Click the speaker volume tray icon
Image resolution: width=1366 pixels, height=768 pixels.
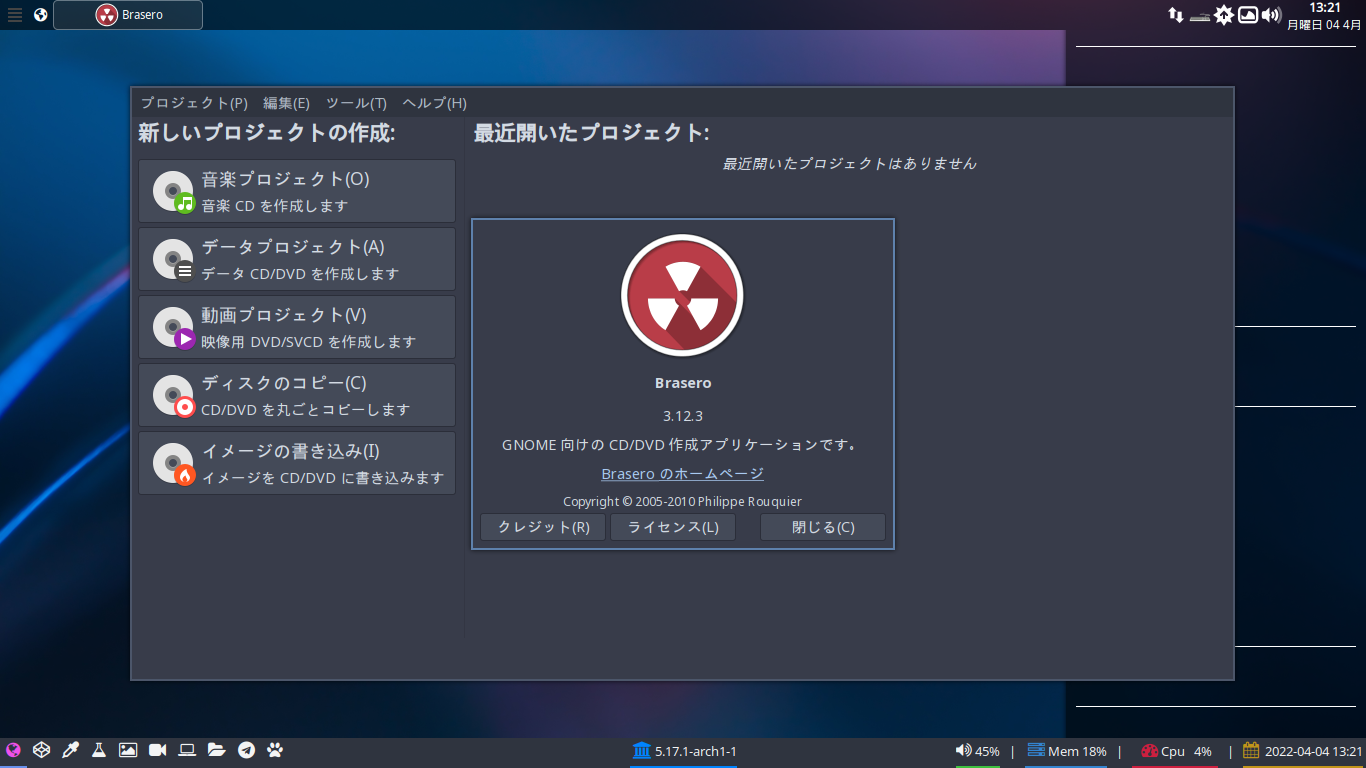click(x=1271, y=15)
